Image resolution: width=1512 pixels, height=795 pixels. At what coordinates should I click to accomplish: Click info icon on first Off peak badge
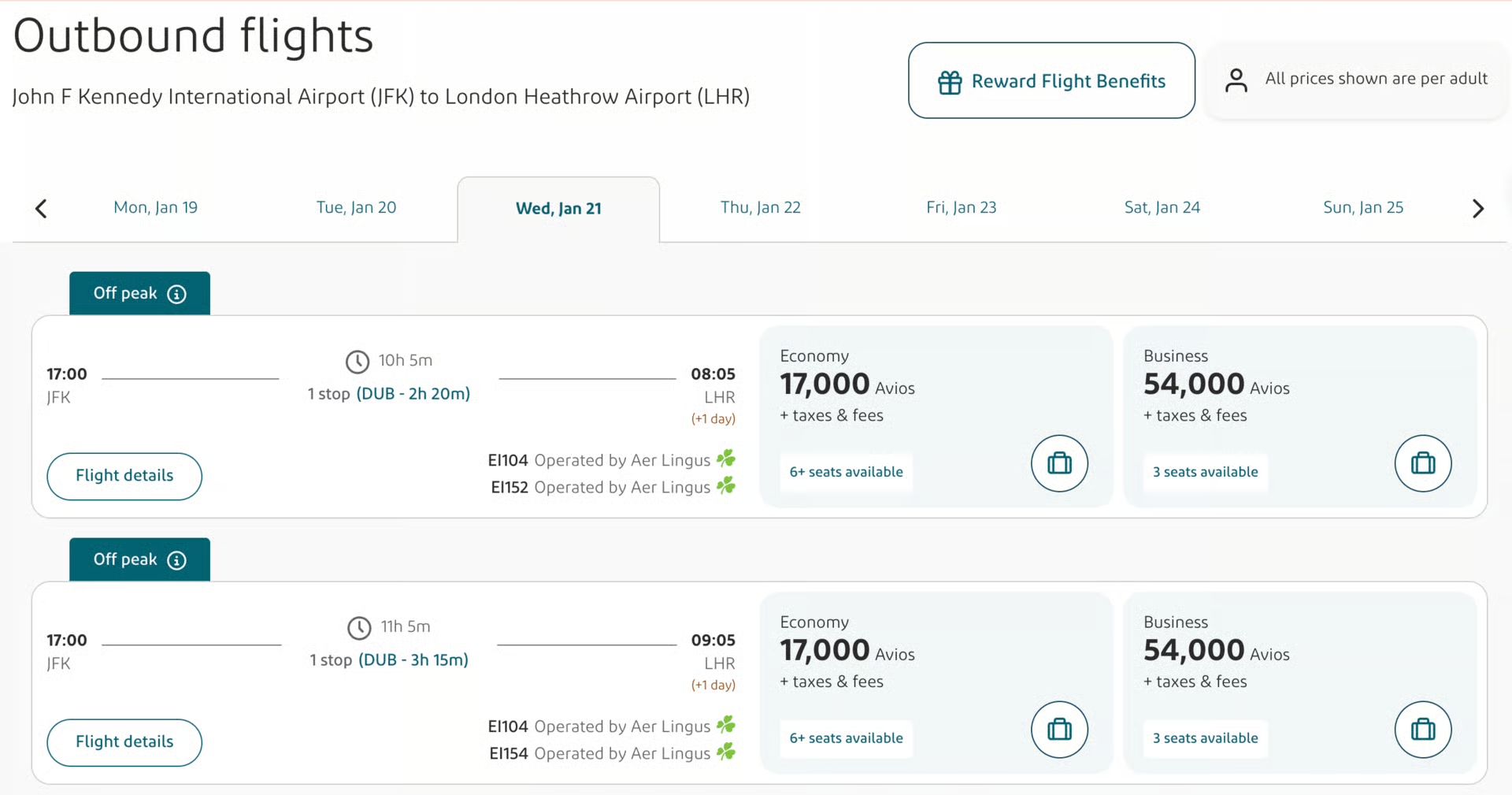click(177, 294)
